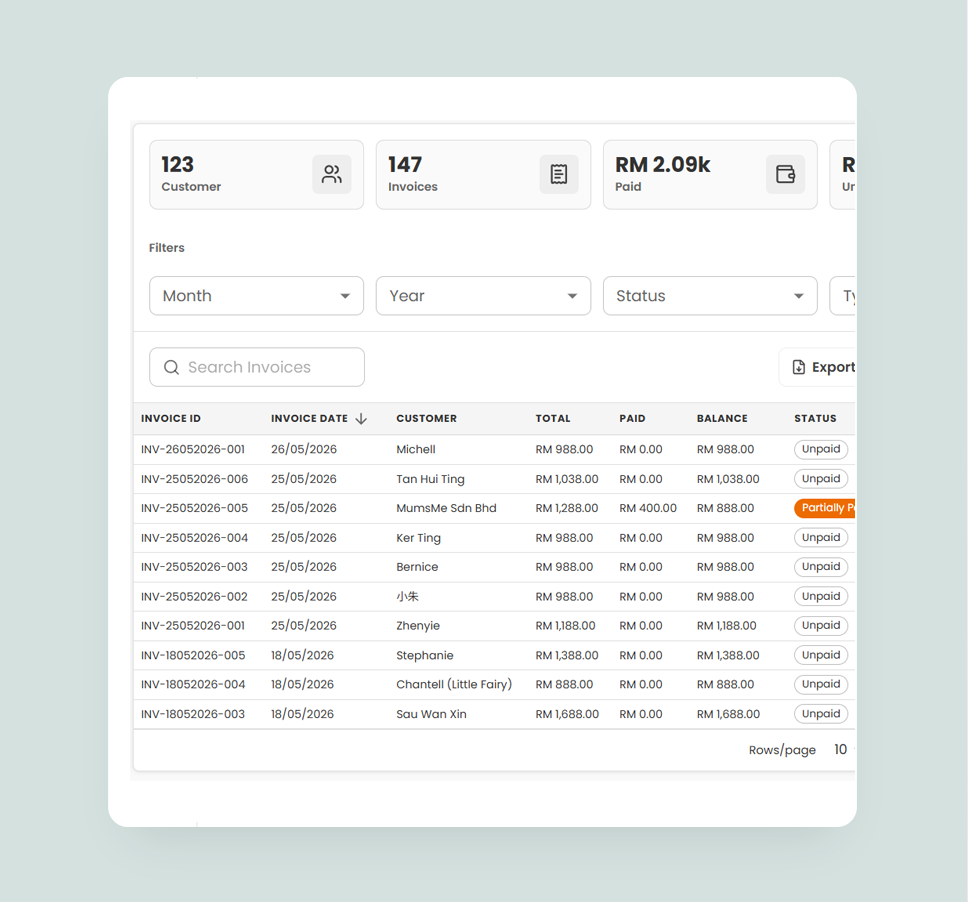This screenshot has width=968, height=902.
Task: Click the Partially Paid status badge
Action: tap(825, 507)
